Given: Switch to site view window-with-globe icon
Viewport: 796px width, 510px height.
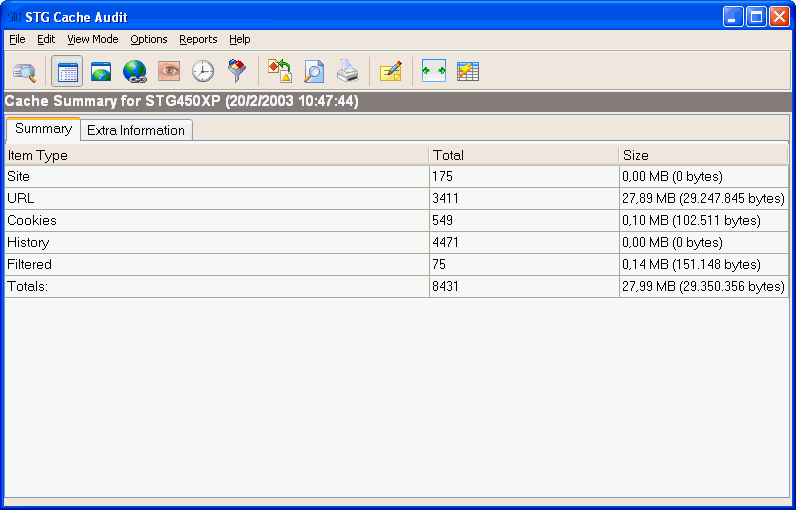Looking at the screenshot, I should [x=101, y=72].
